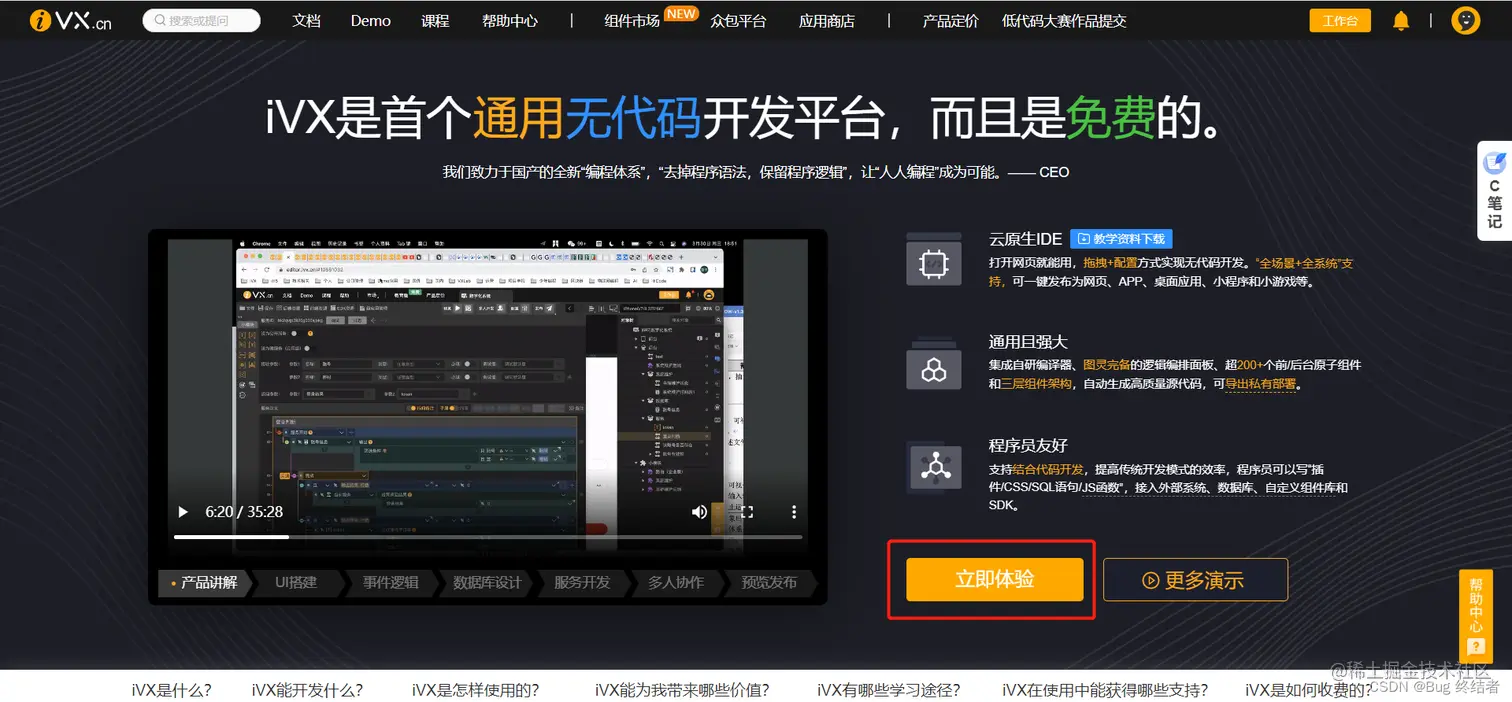This screenshot has height=702, width=1512.
Task: Click the 工作台 button
Action: pyautogui.click(x=1340, y=21)
